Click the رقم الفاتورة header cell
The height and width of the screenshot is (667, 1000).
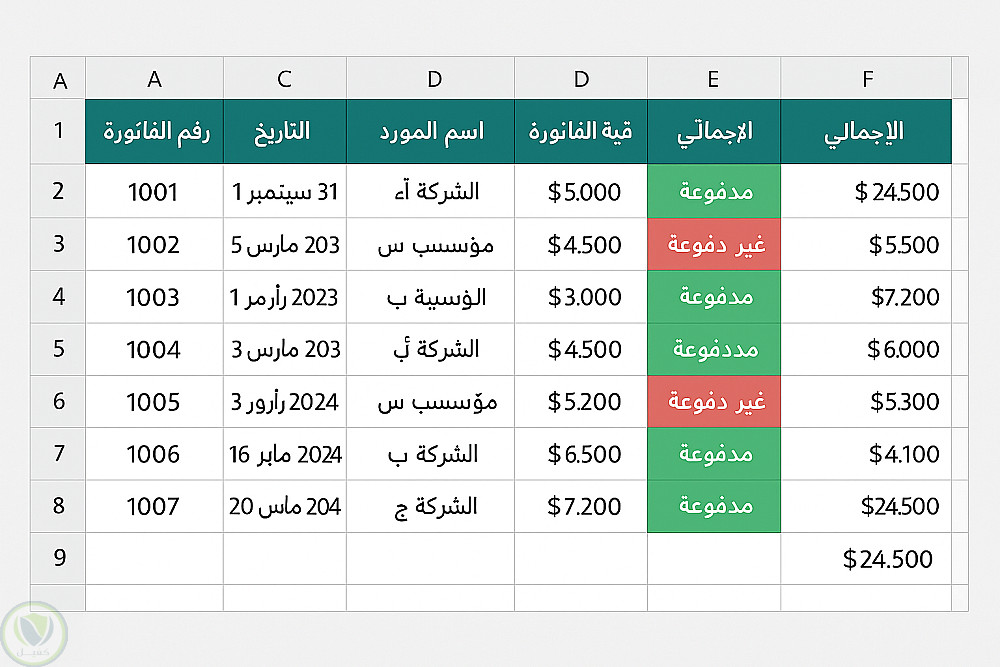155,131
